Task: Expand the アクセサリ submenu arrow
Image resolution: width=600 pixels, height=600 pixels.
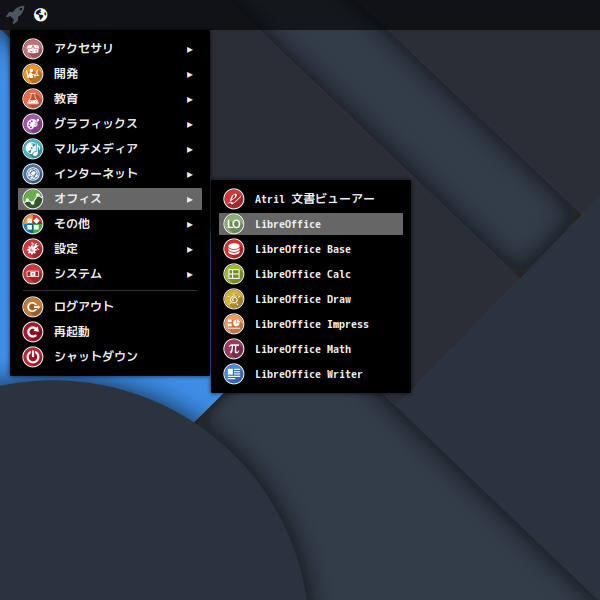Action: coord(189,50)
